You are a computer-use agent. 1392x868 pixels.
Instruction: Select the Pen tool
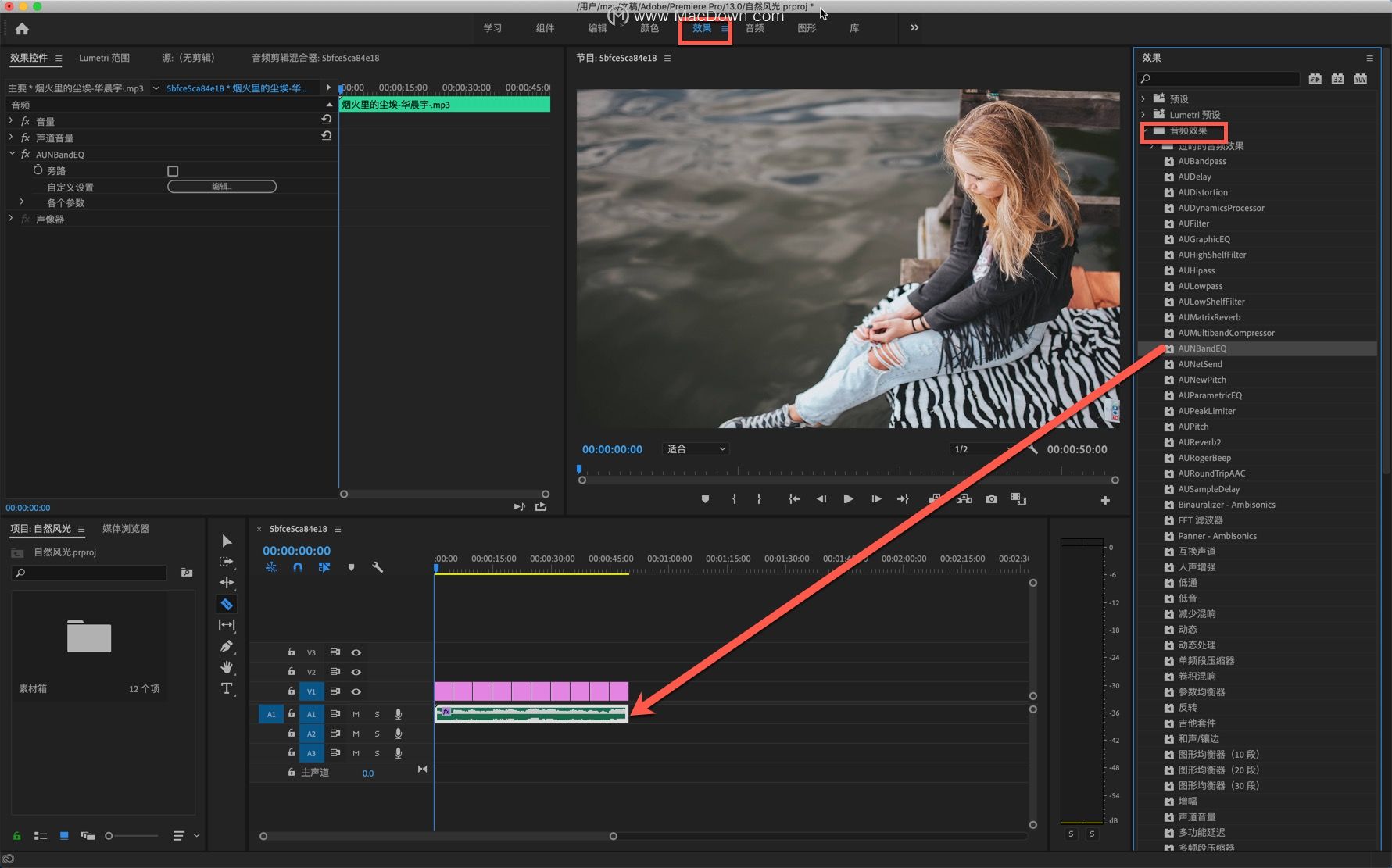click(227, 646)
